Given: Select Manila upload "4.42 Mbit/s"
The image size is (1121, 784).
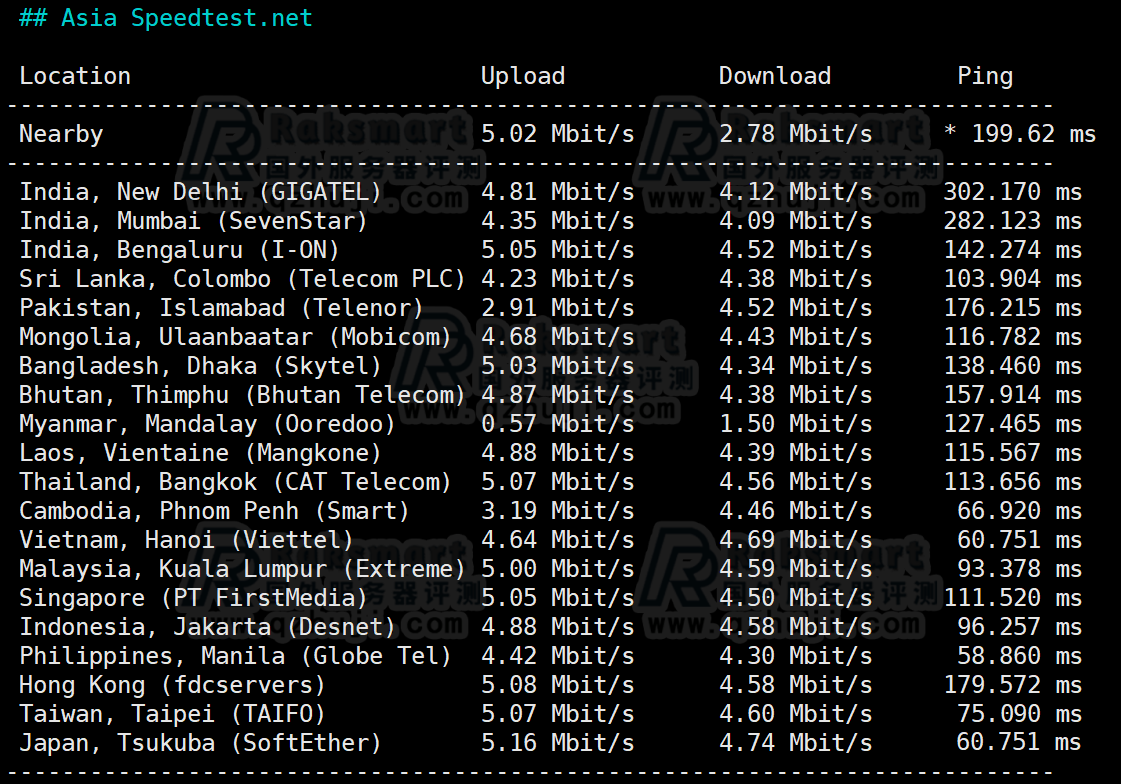Looking at the screenshot, I should click(558, 655).
